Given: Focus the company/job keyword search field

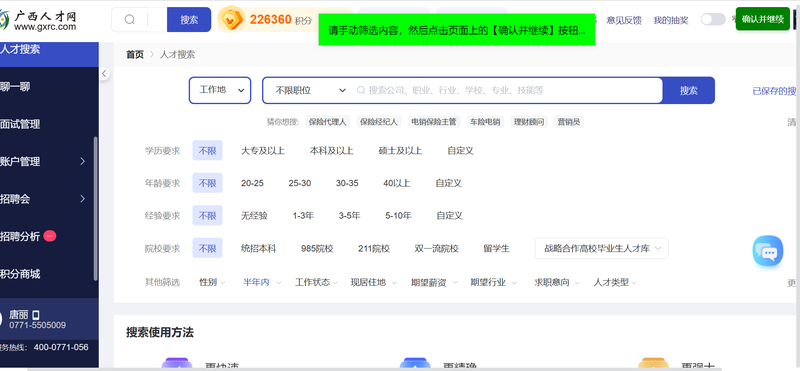Looking at the screenshot, I should pos(508,90).
